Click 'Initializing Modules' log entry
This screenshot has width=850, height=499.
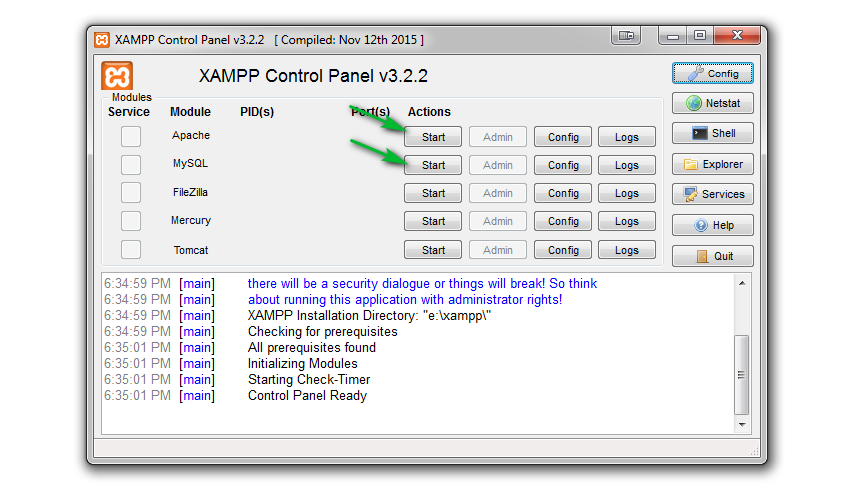click(x=302, y=364)
